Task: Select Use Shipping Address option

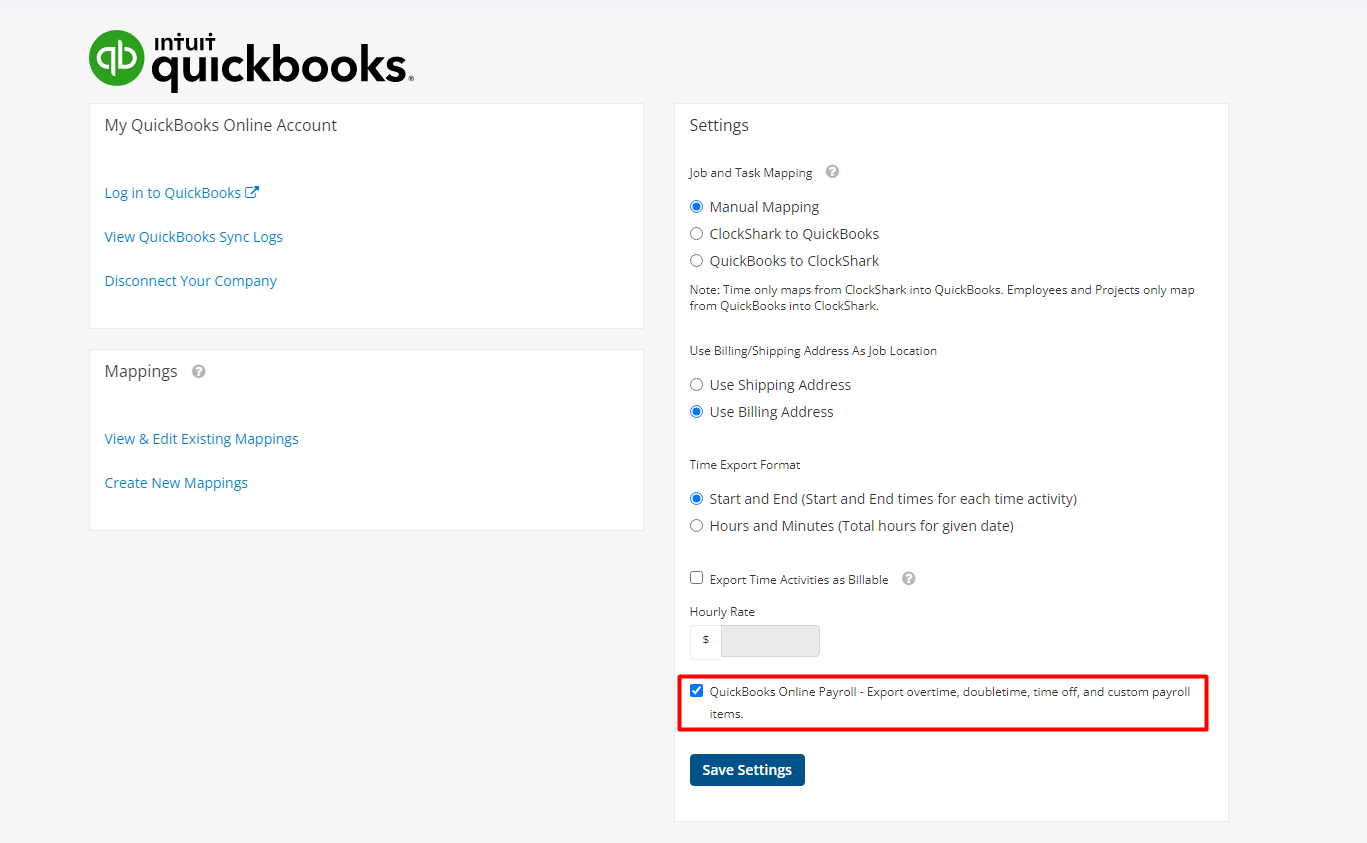Action: (x=697, y=385)
